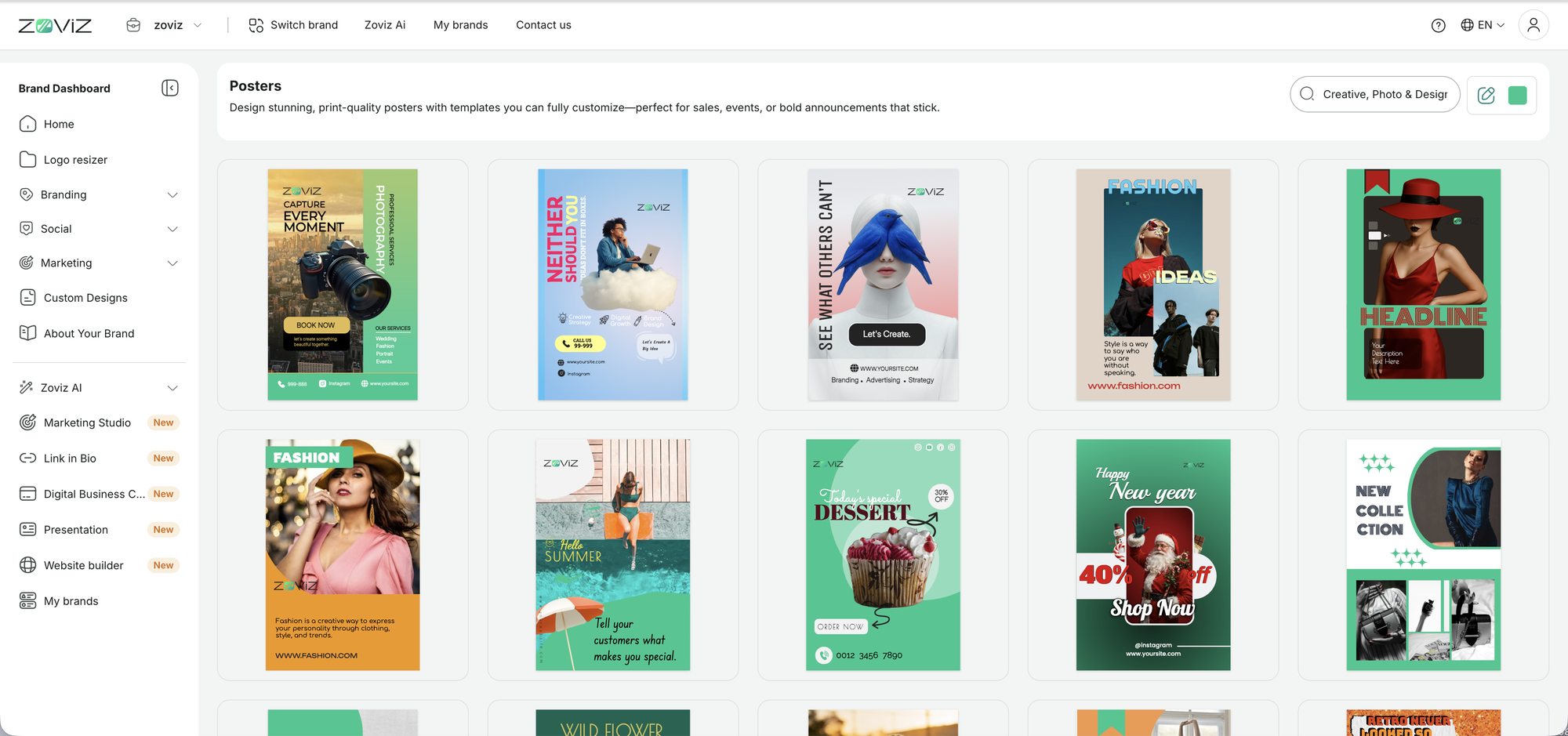1568x736 pixels.
Task: Open the Hello Summer pool poster
Action: [x=613, y=555]
